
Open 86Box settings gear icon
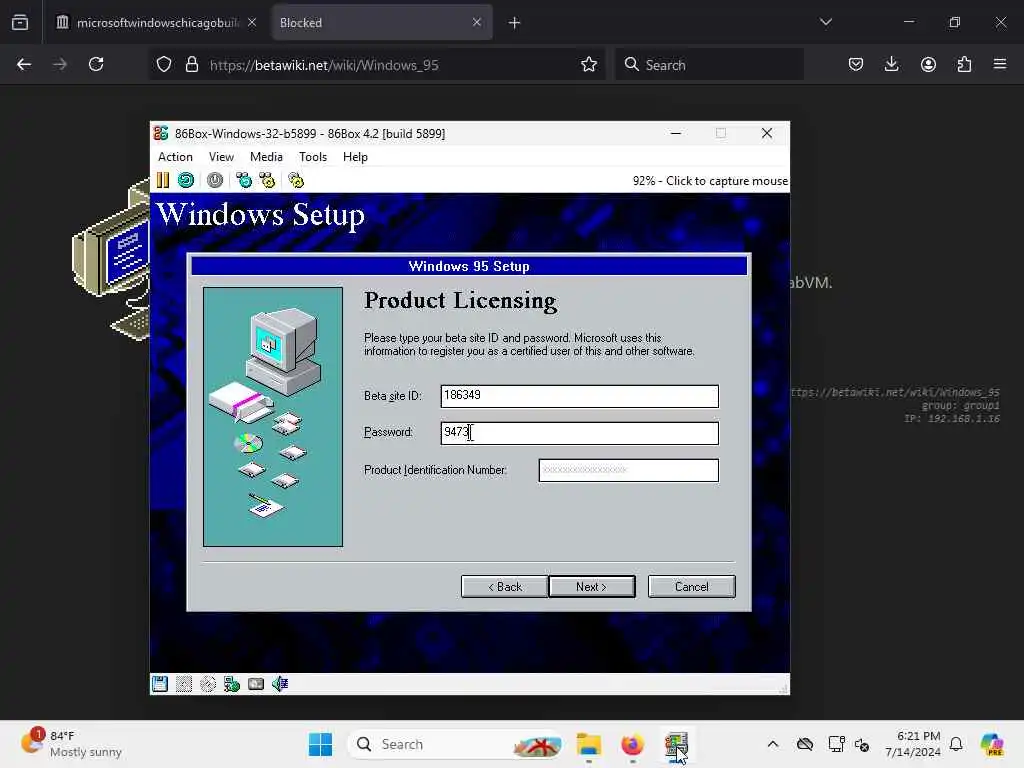tap(296, 180)
